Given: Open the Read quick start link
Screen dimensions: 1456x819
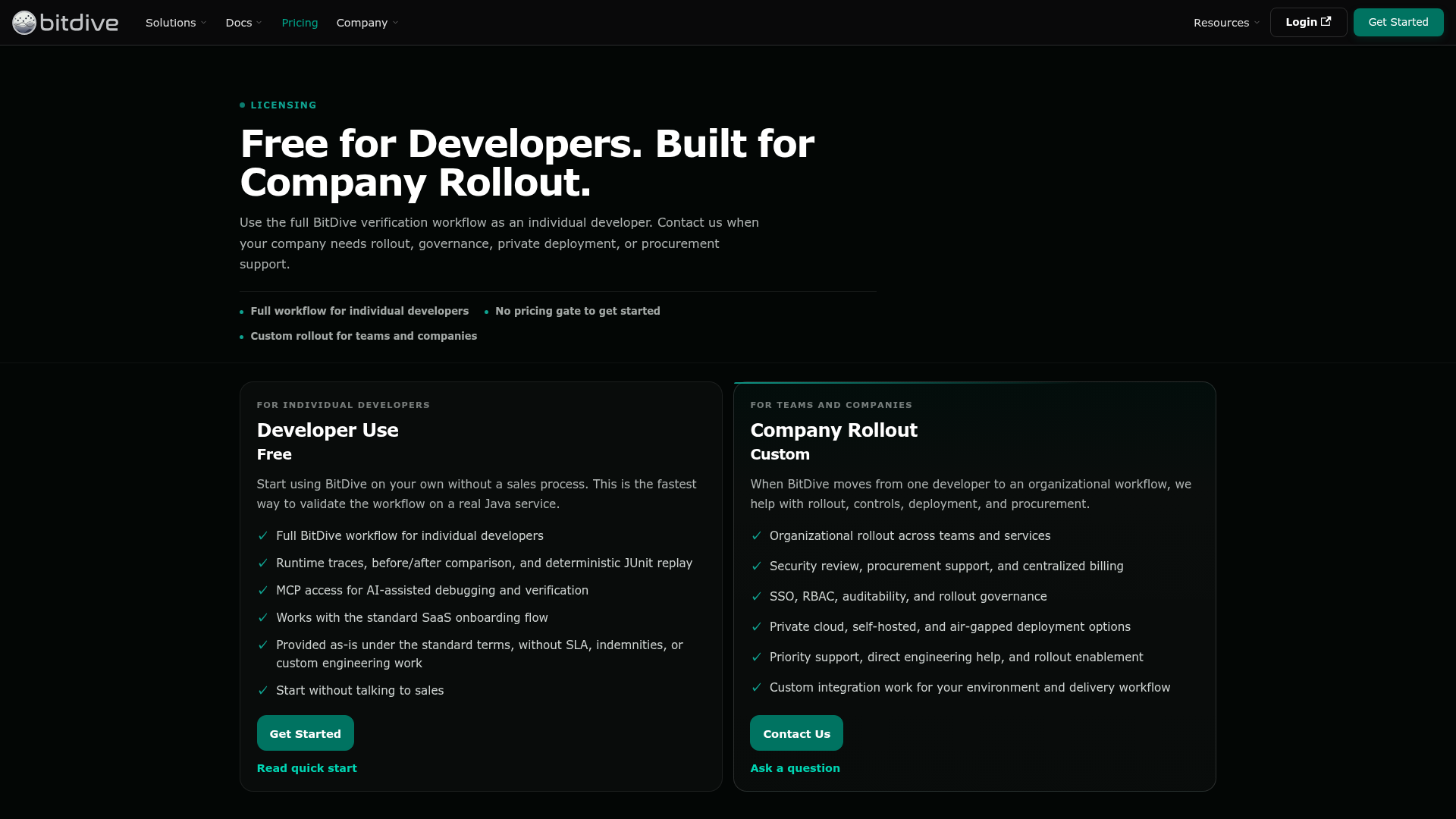Looking at the screenshot, I should [x=306, y=768].
